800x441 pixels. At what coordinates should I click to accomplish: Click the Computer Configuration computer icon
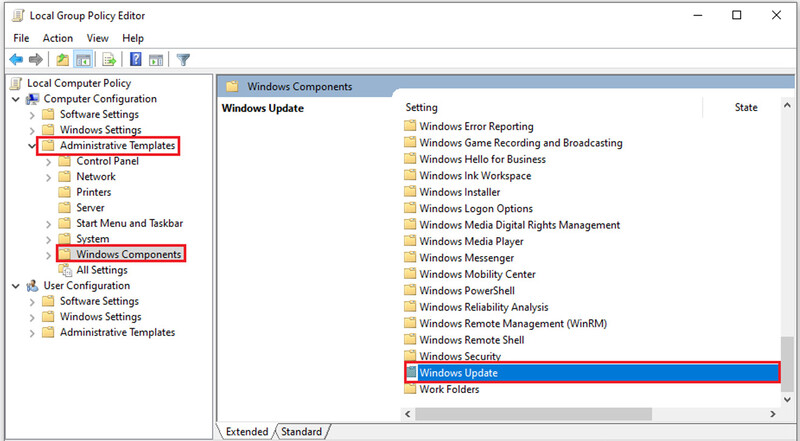tap(32, 99)
